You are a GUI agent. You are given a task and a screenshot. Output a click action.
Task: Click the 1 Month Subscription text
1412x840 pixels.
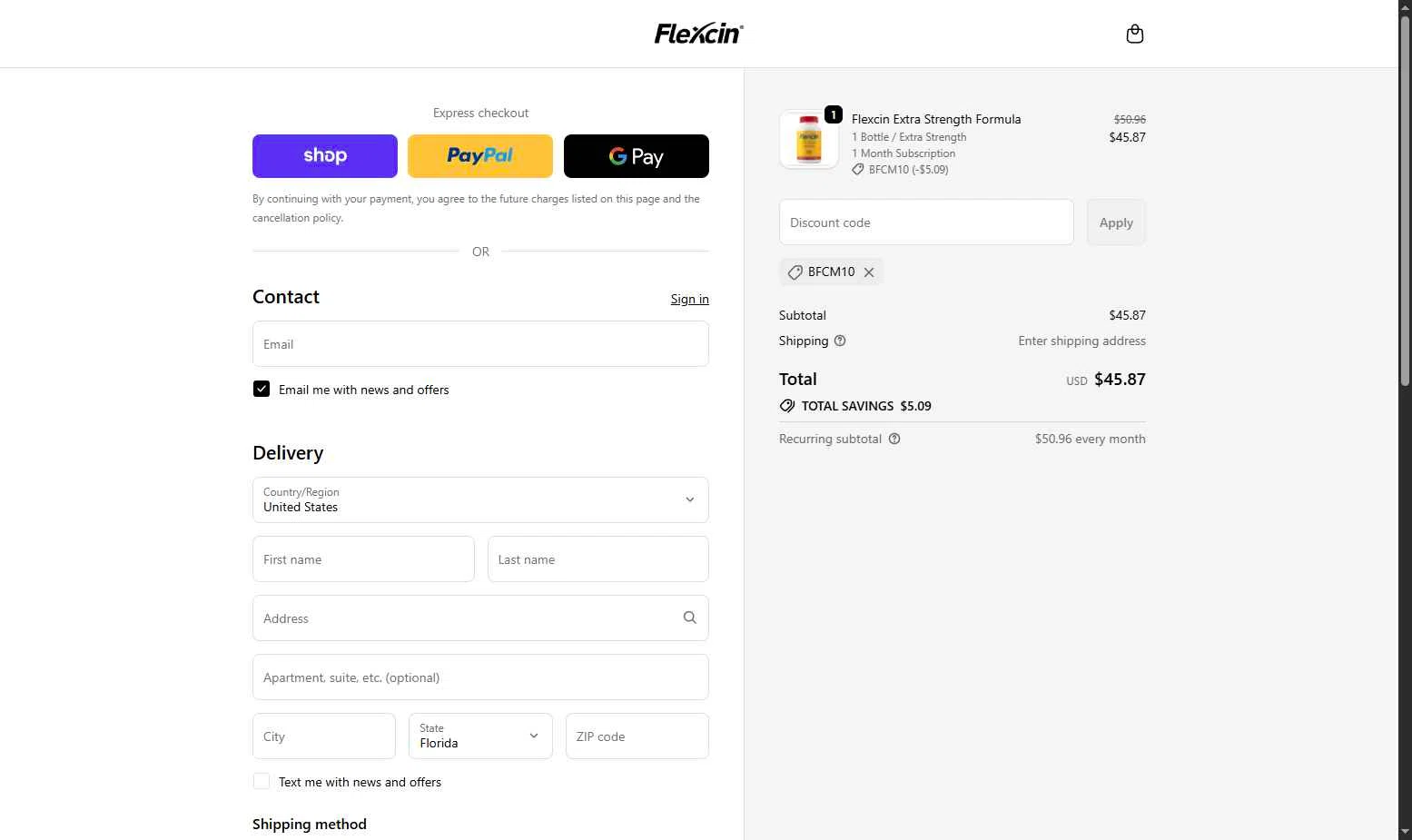(903, 153)
